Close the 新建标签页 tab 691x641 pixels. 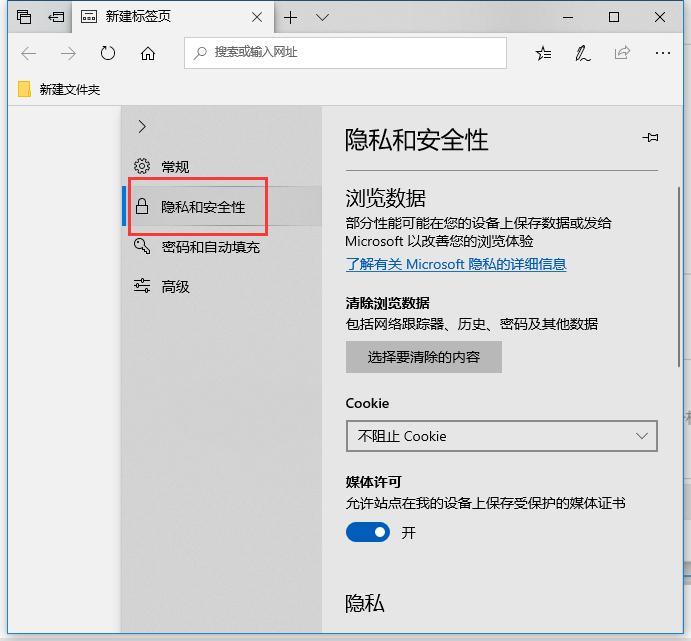click(257, 17)
